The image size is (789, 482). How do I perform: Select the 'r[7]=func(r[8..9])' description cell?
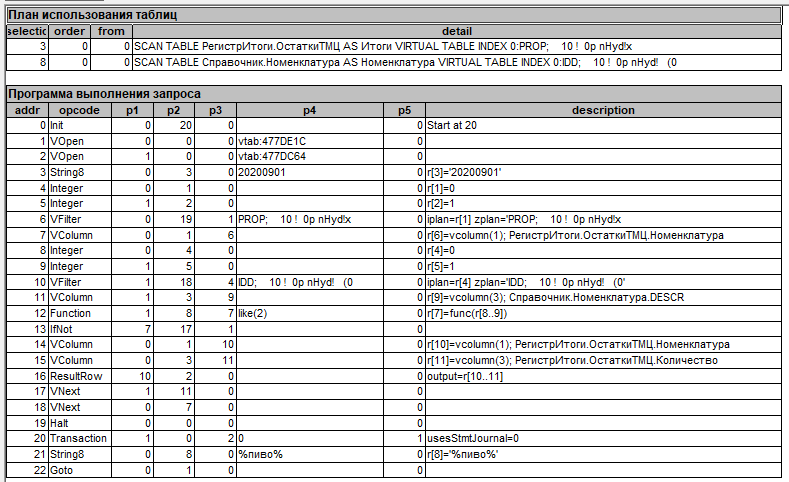[603, 313]
